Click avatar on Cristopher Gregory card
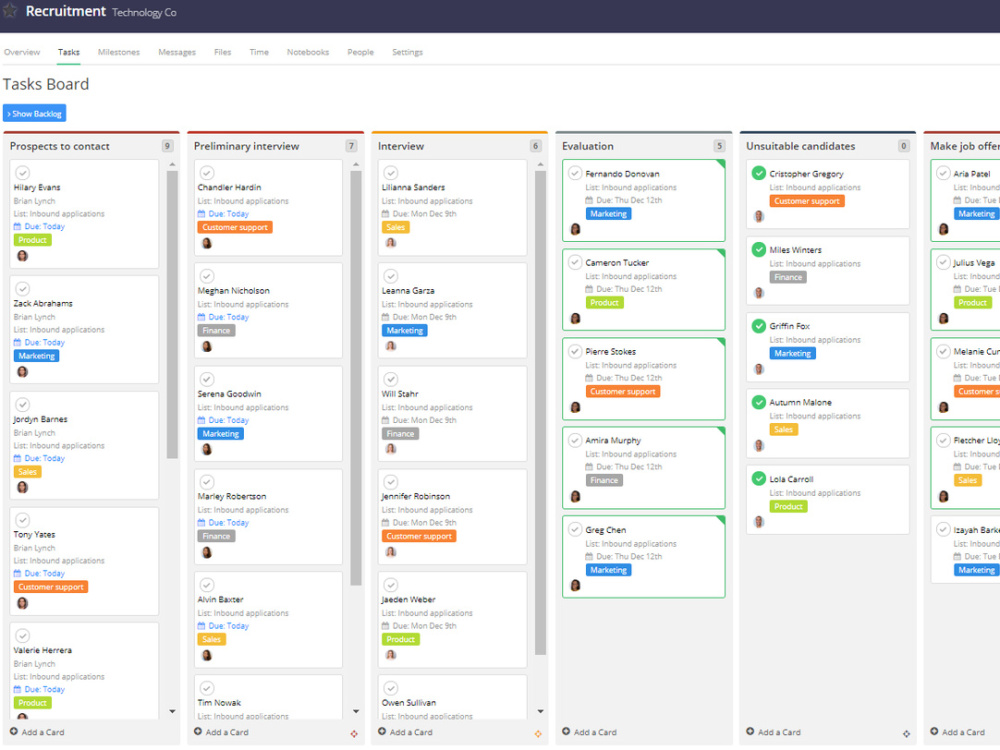The image size is (1000, 750). [x=759, y=216]
